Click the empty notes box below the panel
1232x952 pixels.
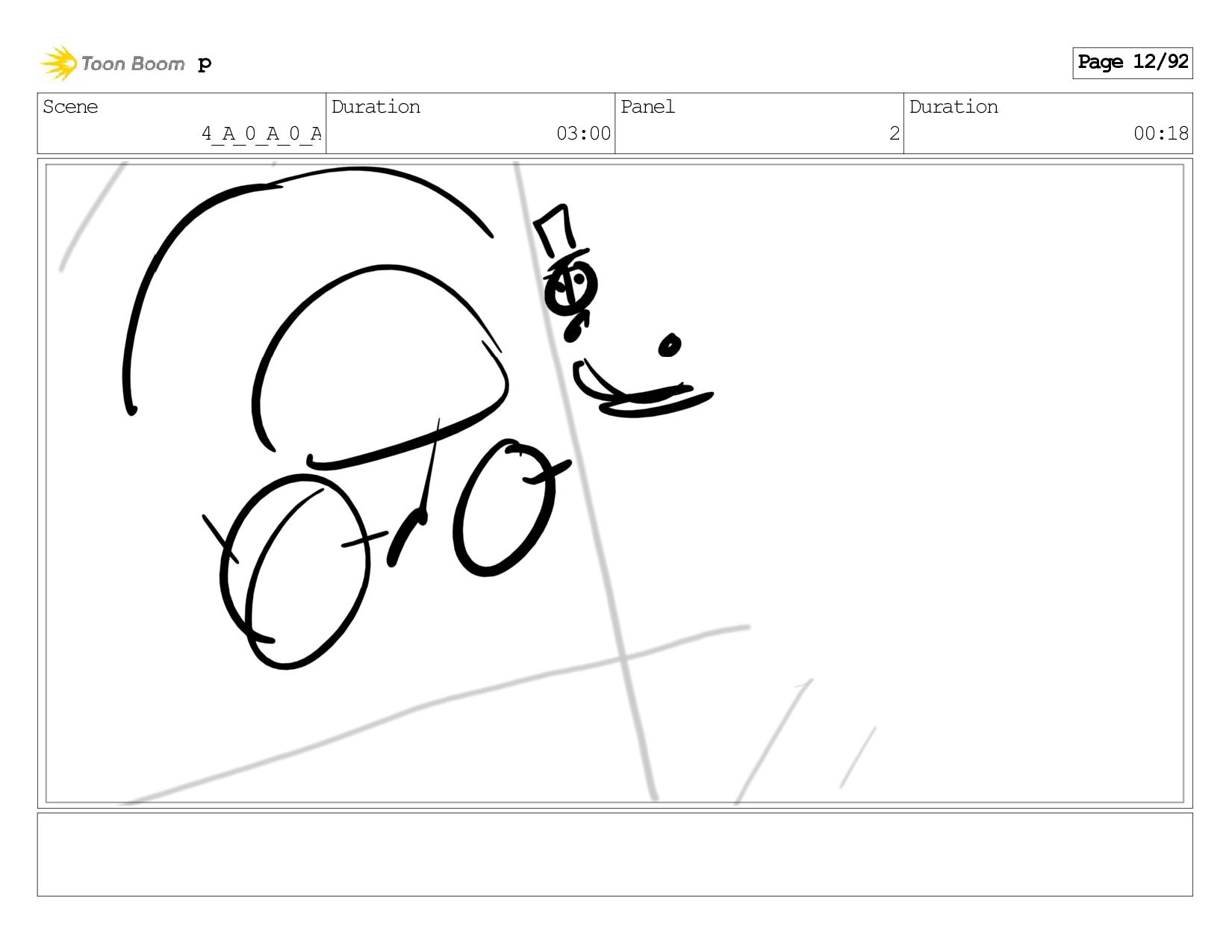tap(615, 854)
